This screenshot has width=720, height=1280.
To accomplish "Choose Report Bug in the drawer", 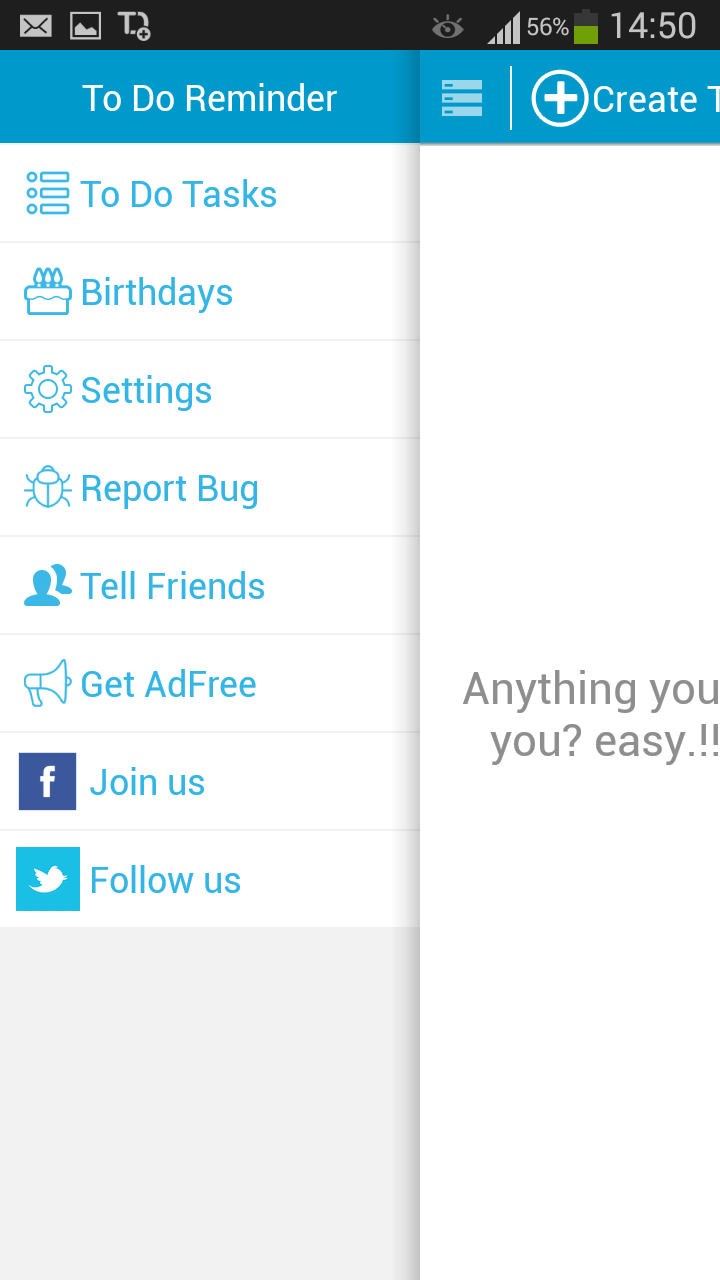I will tap(170, 488).
